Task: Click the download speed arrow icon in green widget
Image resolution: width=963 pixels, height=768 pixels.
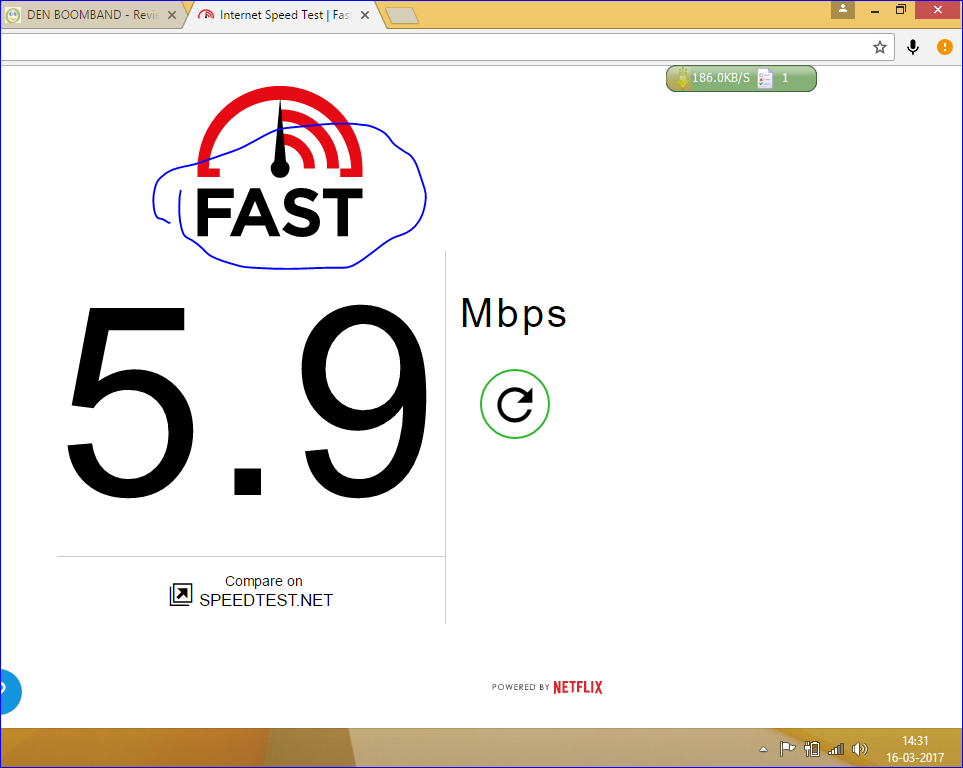Action: coord(682,79)
